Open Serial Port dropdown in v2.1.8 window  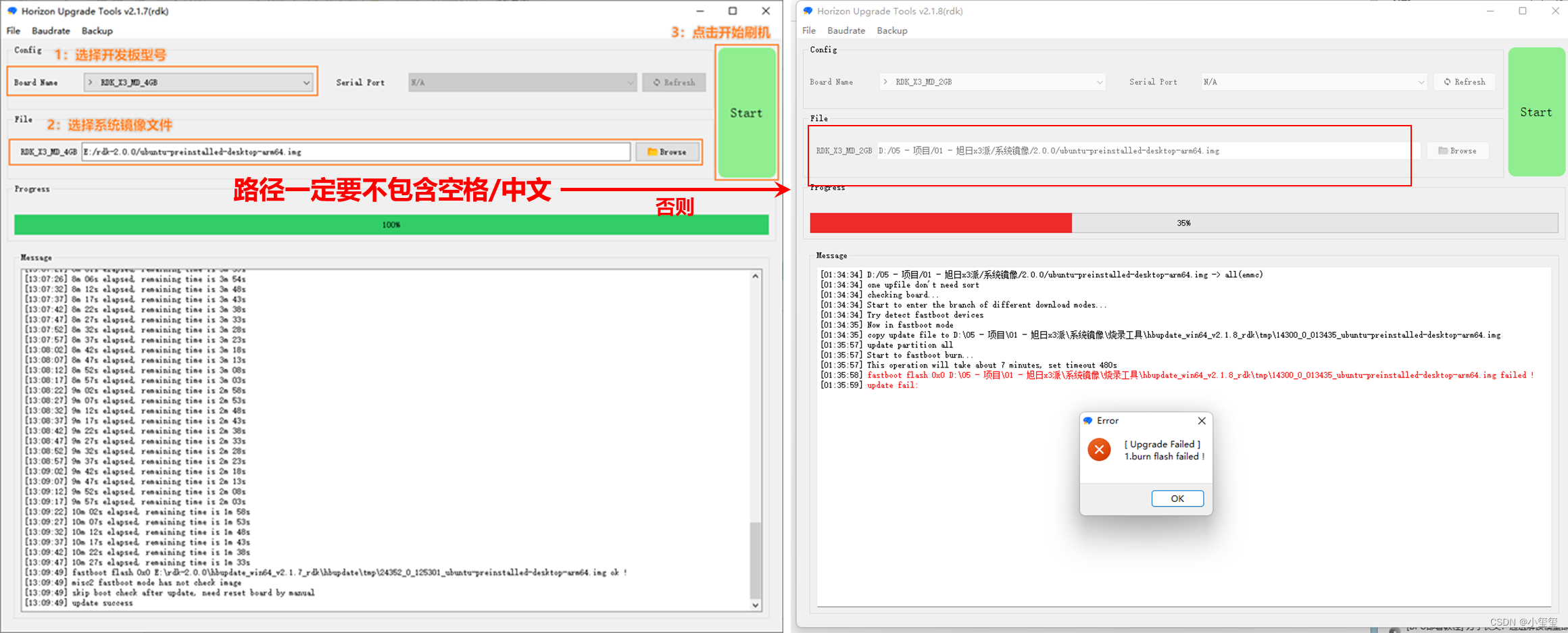(1314, 82)
